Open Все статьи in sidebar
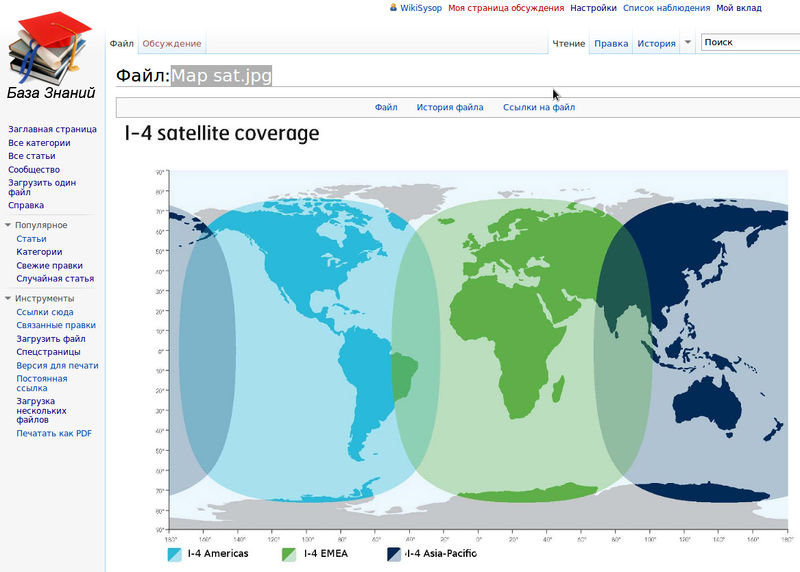This screenshot has width=800, height=572. [x=32, y=156]
